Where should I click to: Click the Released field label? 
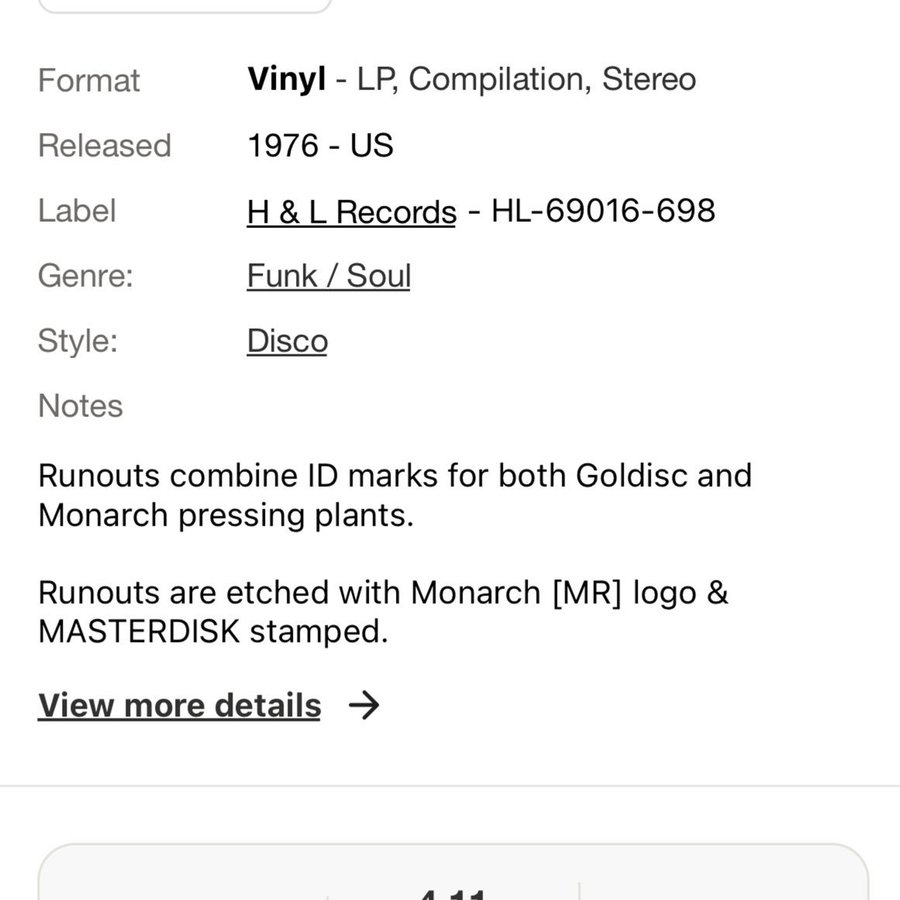pos(104,146)
